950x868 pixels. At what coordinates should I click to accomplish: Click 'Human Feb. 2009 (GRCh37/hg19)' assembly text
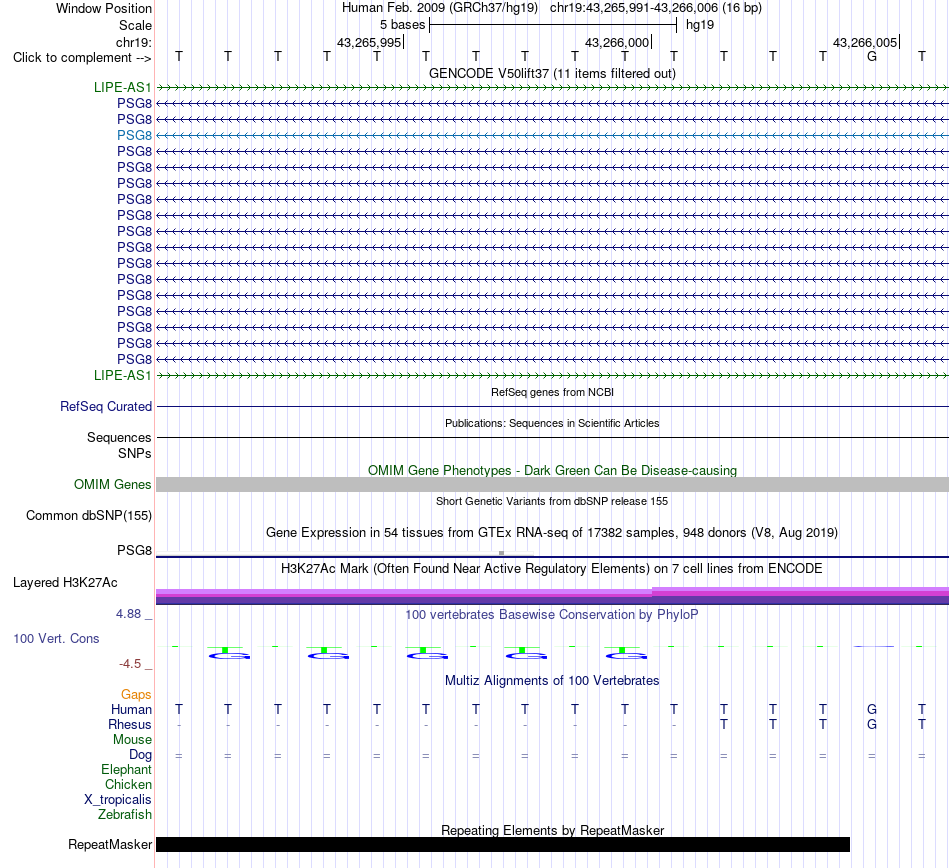(440, 8)
